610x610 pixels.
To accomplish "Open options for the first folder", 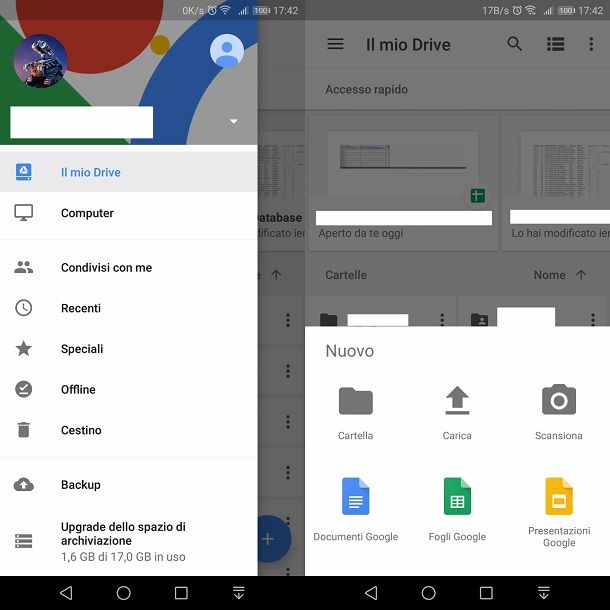I will click(x=442, y=319).
